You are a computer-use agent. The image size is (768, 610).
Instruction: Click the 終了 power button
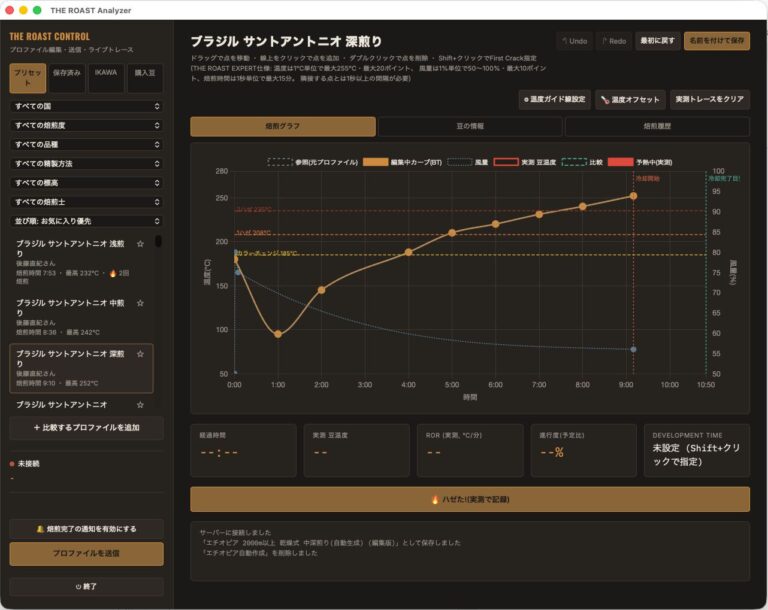click(x=86, y=586)
